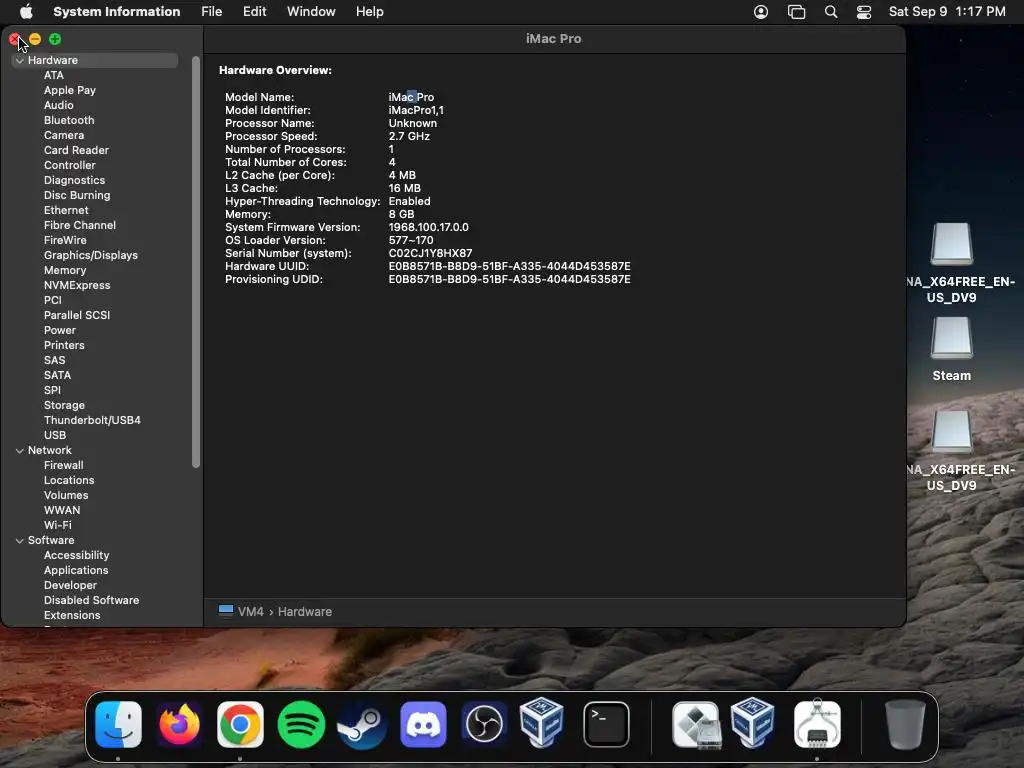Open the Apple menu
Screen dimensions: 1024x768
pyautogui.click(x=26, y=11)
